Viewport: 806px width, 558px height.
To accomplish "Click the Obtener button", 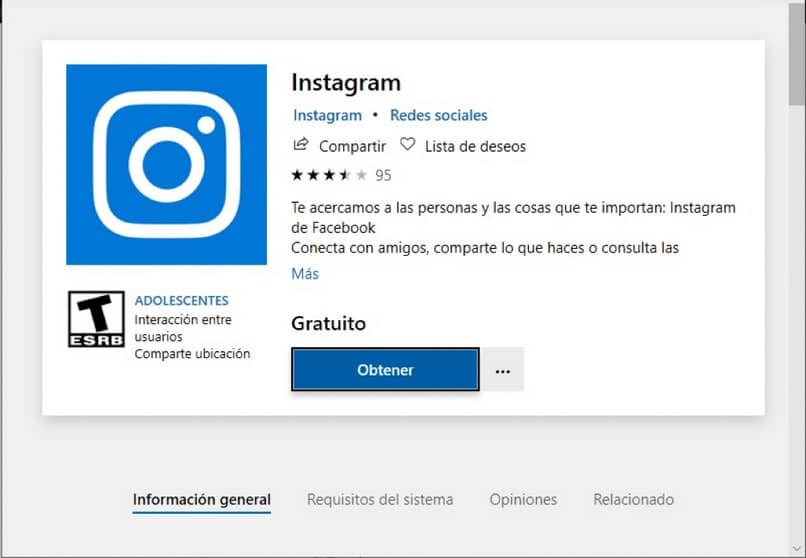I will (x=385, y=369).
